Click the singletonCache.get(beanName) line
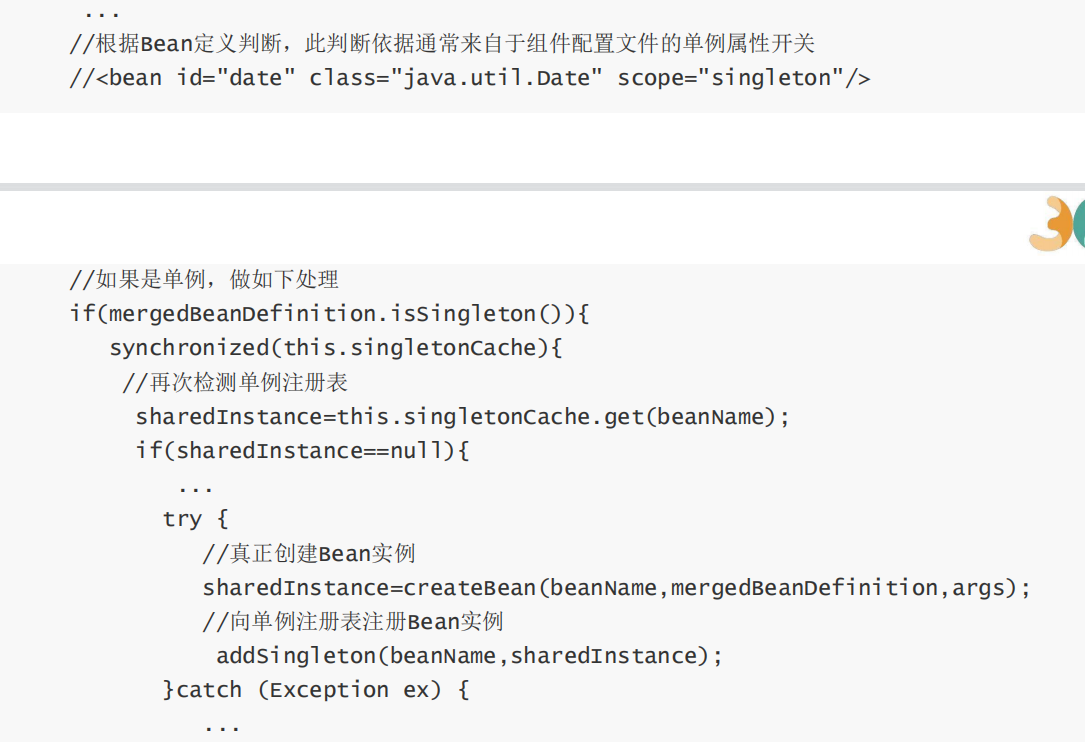Image resolution: width=1085 pixels, height=742 pixels. (462, 417)
